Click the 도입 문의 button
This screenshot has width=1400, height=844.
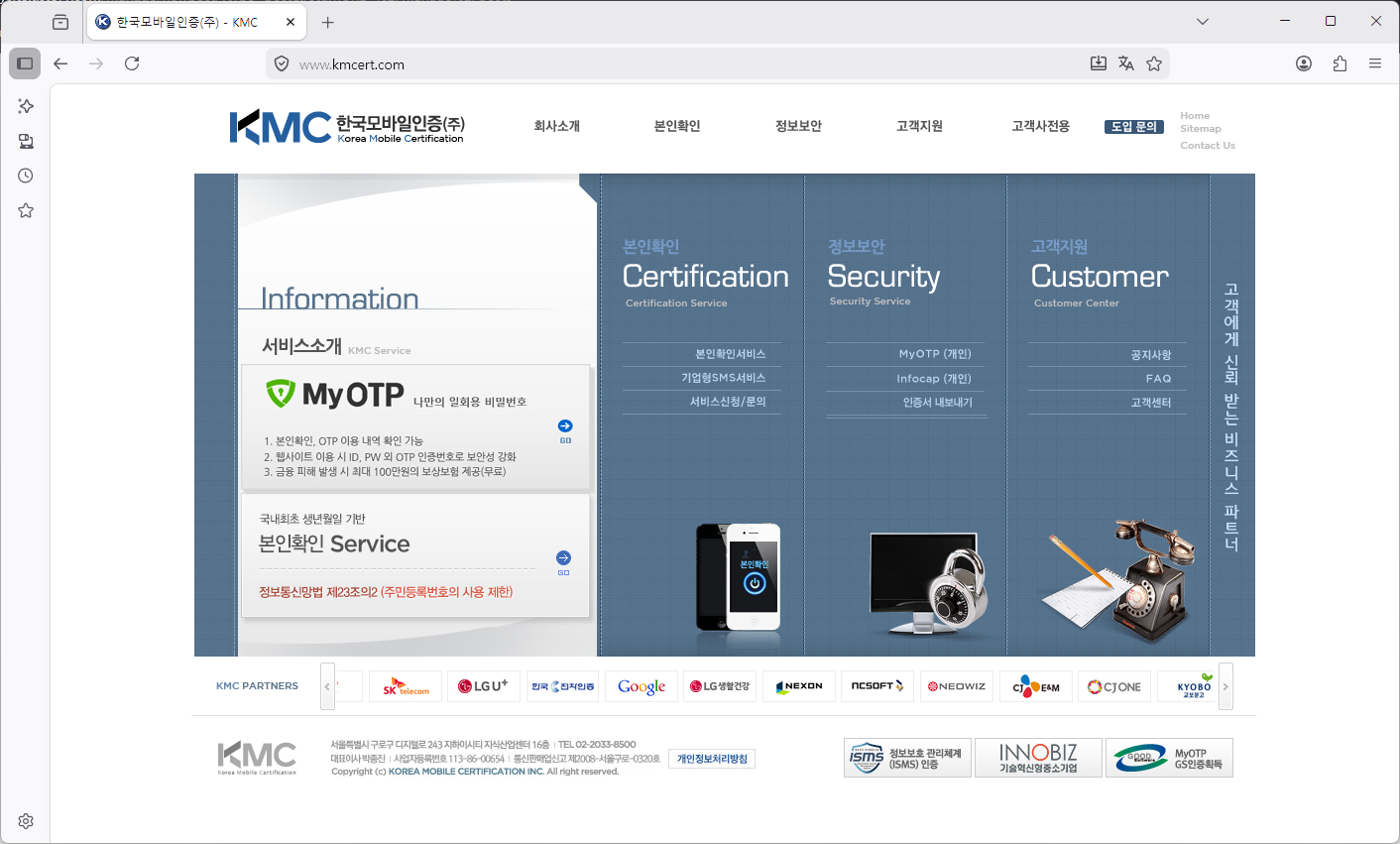1134,127
